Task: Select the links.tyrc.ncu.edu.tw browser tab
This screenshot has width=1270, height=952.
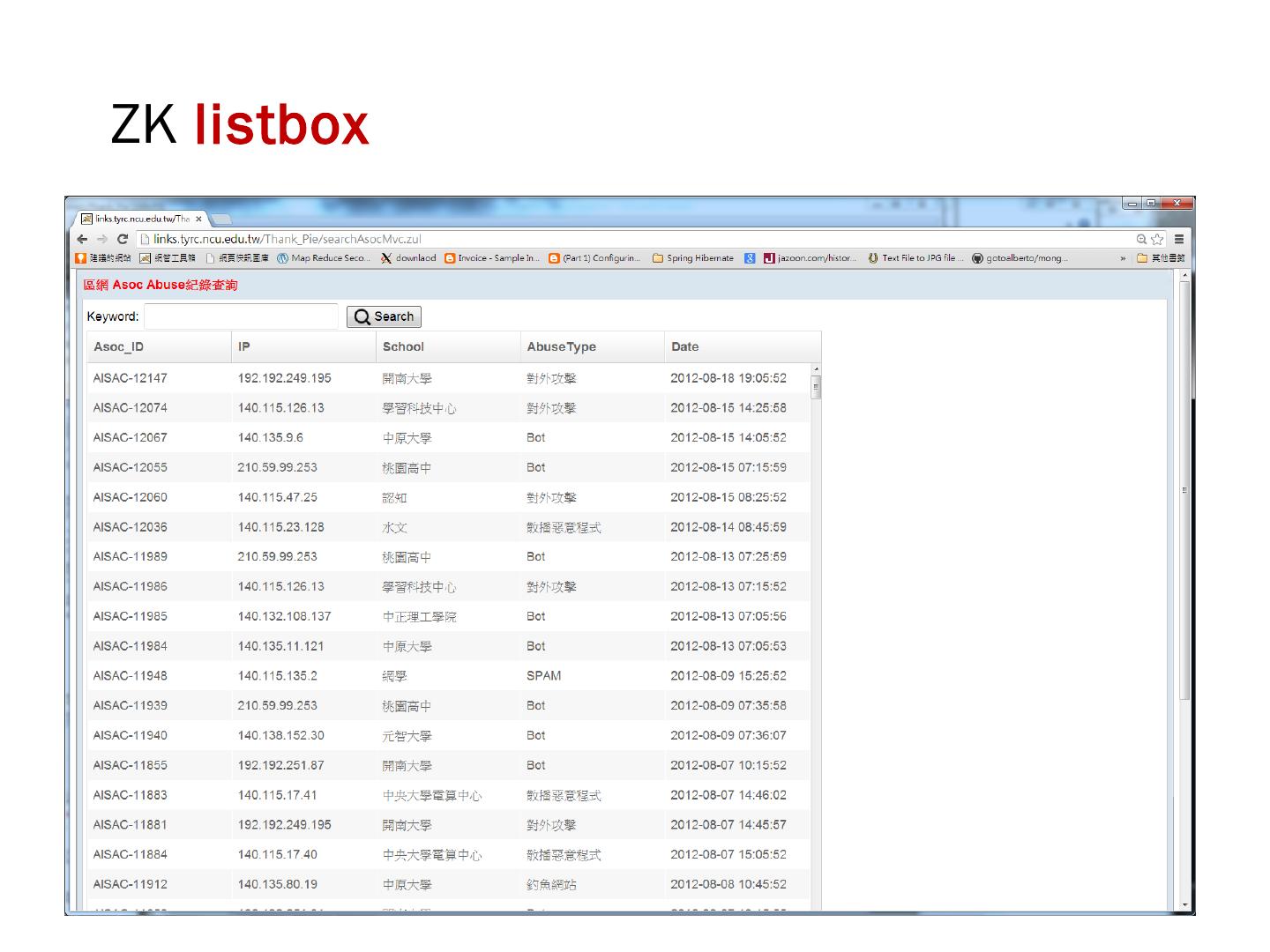Action: tap(137, 219)
